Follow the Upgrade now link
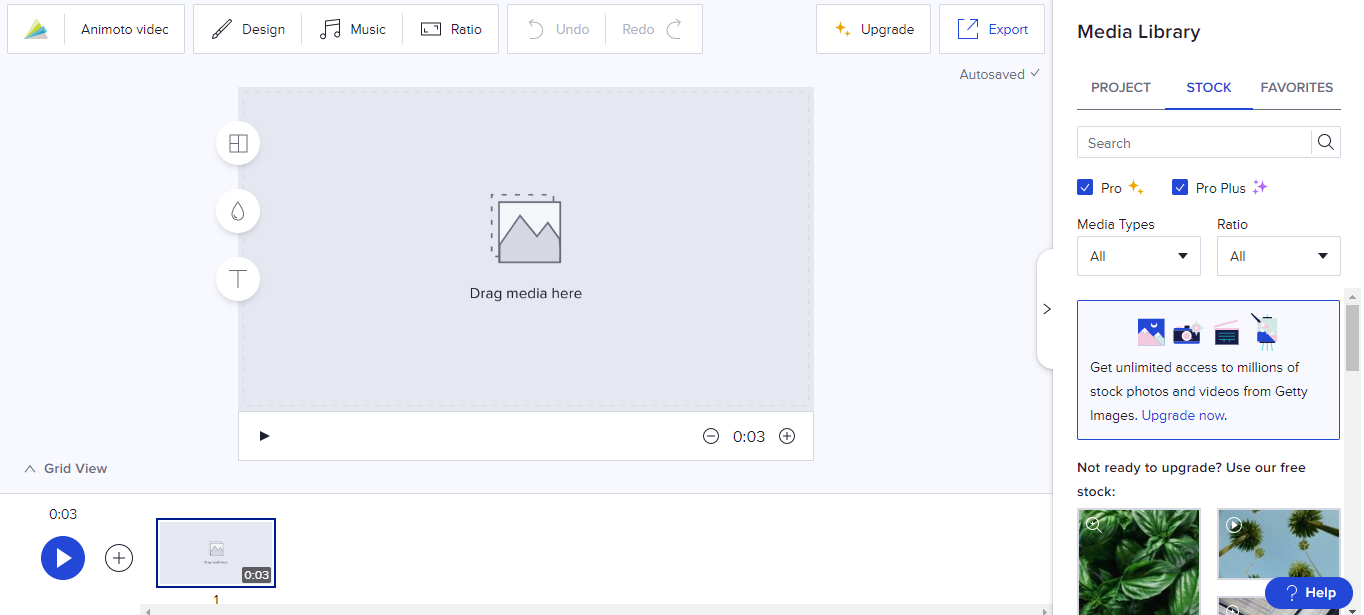Image resolution: width=1364 pixels, height=615 pixels. [x=1183, y=415]
